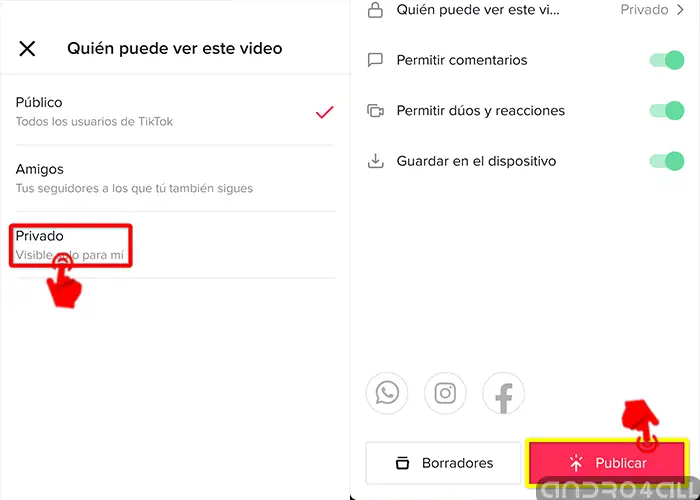
Task: Click the duet camera icon
Action: [375, 110]
